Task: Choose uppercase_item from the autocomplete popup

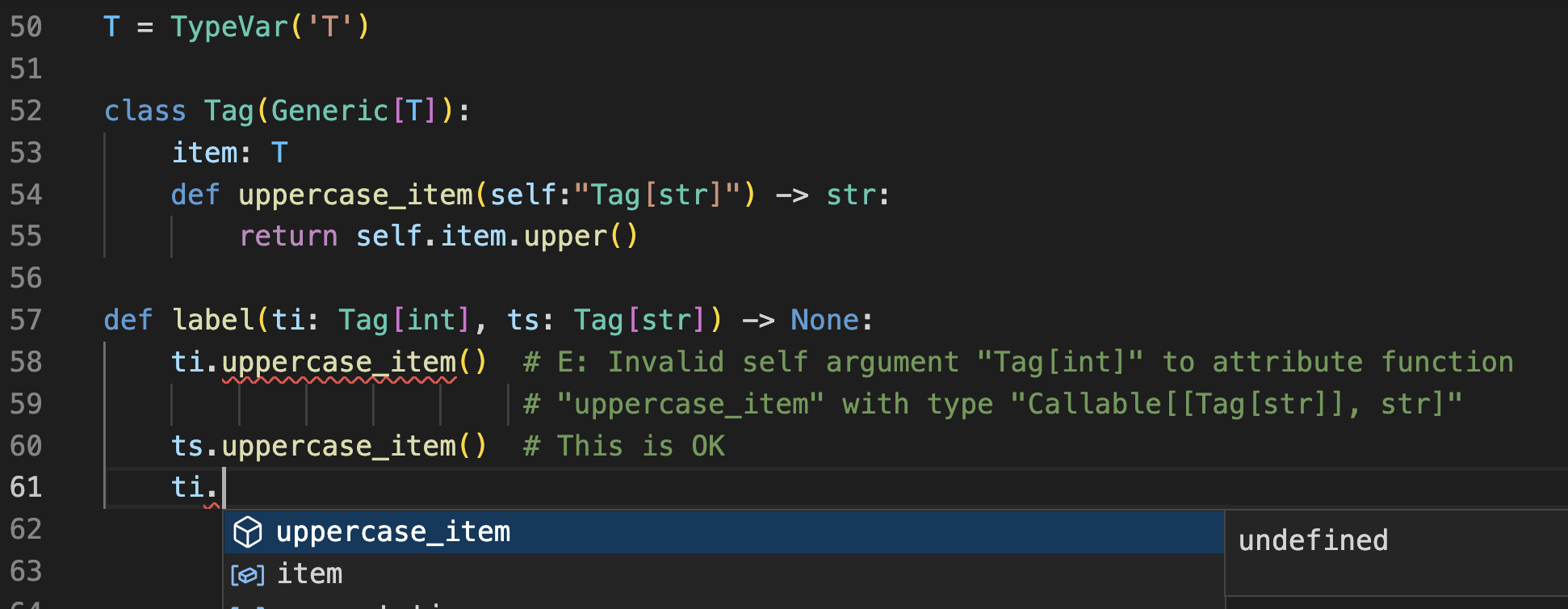Action: pyautogui.click(x=393, y=531)
